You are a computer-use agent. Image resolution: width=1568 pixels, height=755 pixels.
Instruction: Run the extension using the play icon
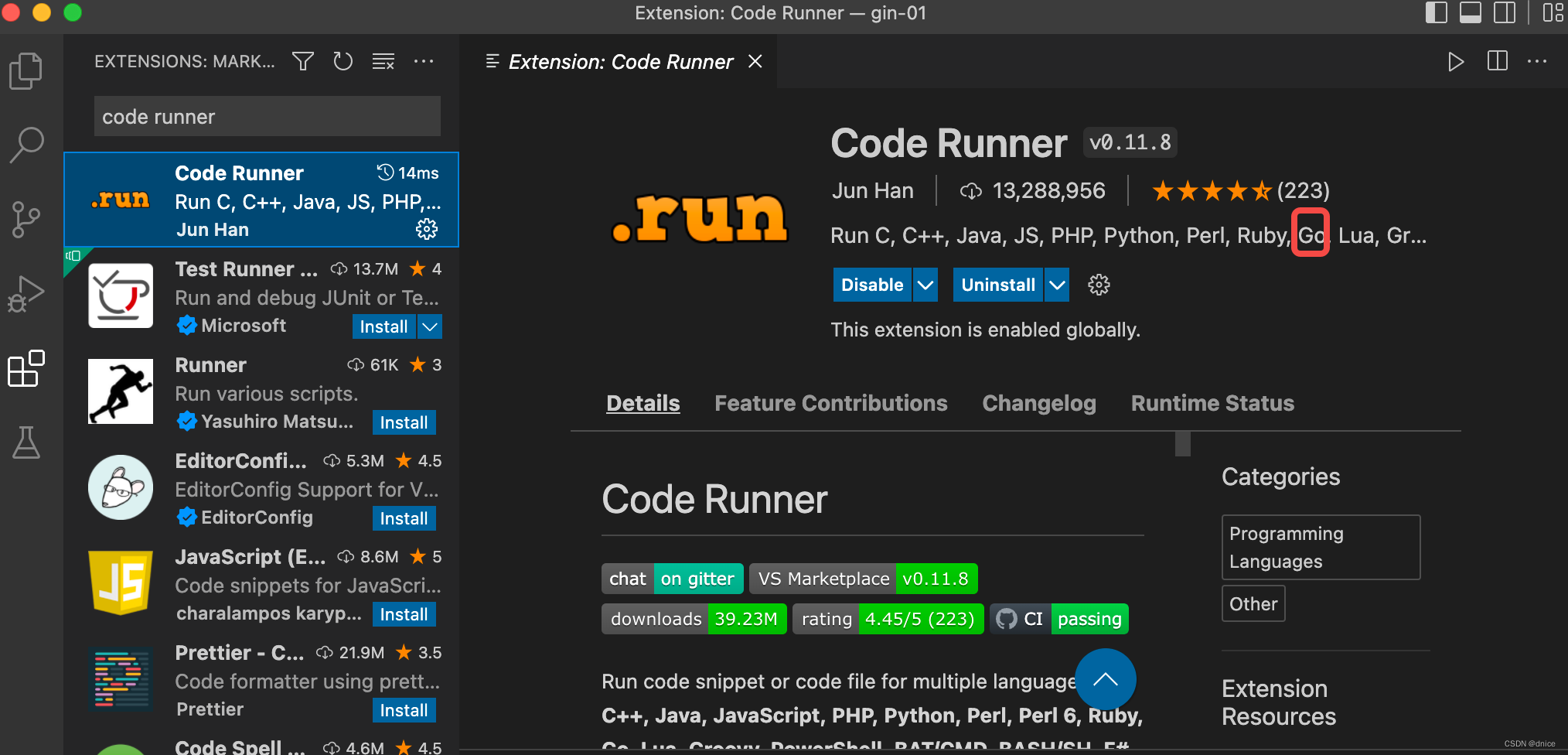pyautogui.click(x=1456, y=62)
